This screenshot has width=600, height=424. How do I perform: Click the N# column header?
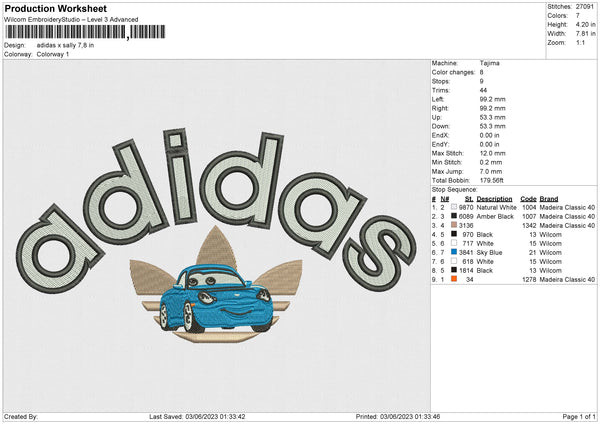(x=445, y=199)
